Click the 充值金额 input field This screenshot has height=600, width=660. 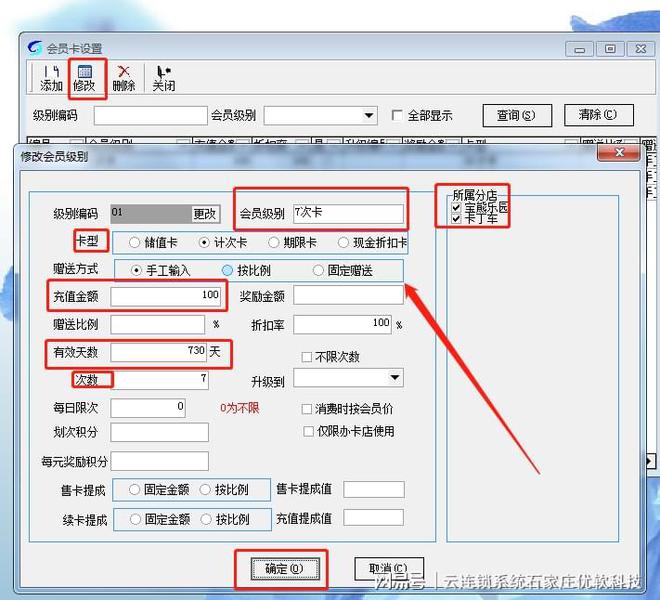[165, 296]
